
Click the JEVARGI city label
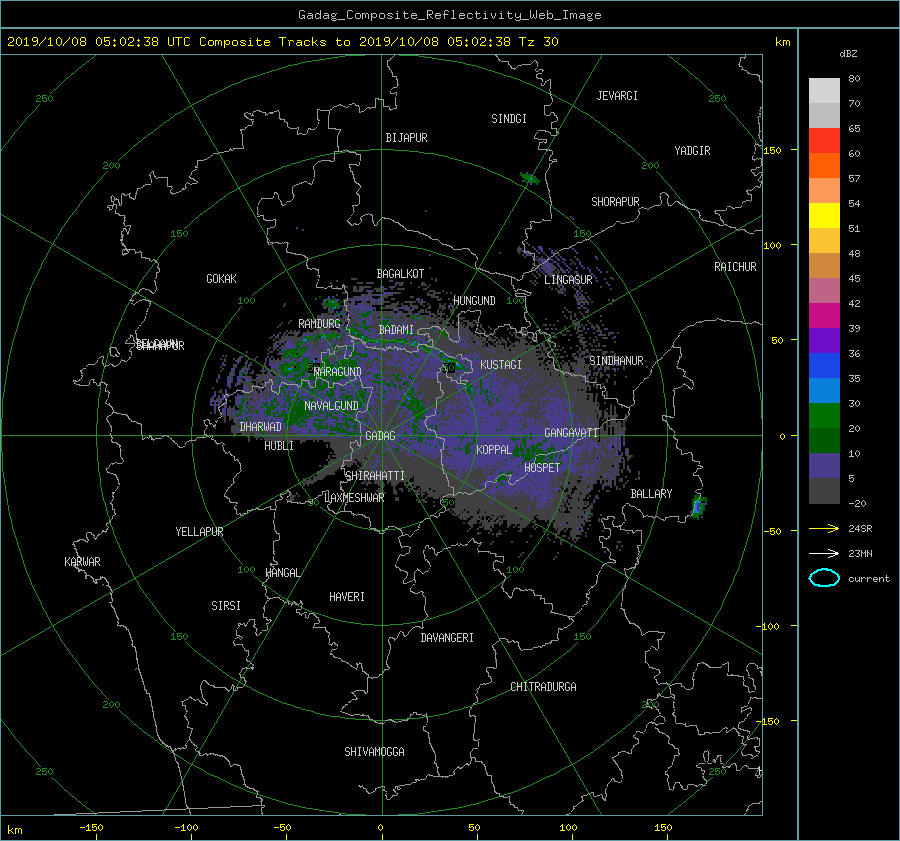pyautogui.click(x=617, y=96)
